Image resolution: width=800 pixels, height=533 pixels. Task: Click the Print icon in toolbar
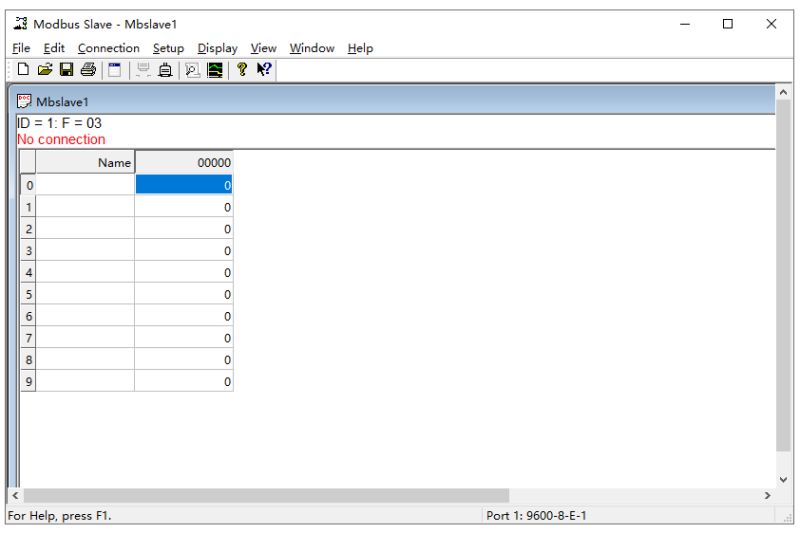[x=88, y=69]
